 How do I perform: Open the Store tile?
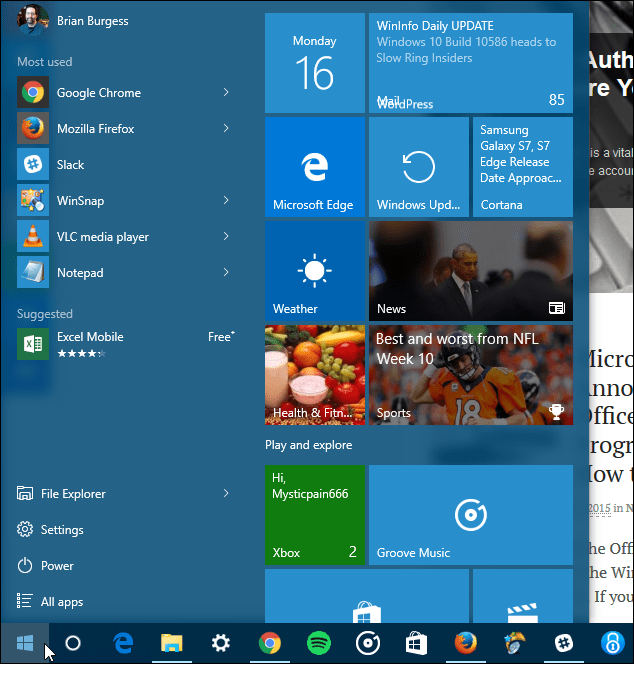(x=367, y=596)
